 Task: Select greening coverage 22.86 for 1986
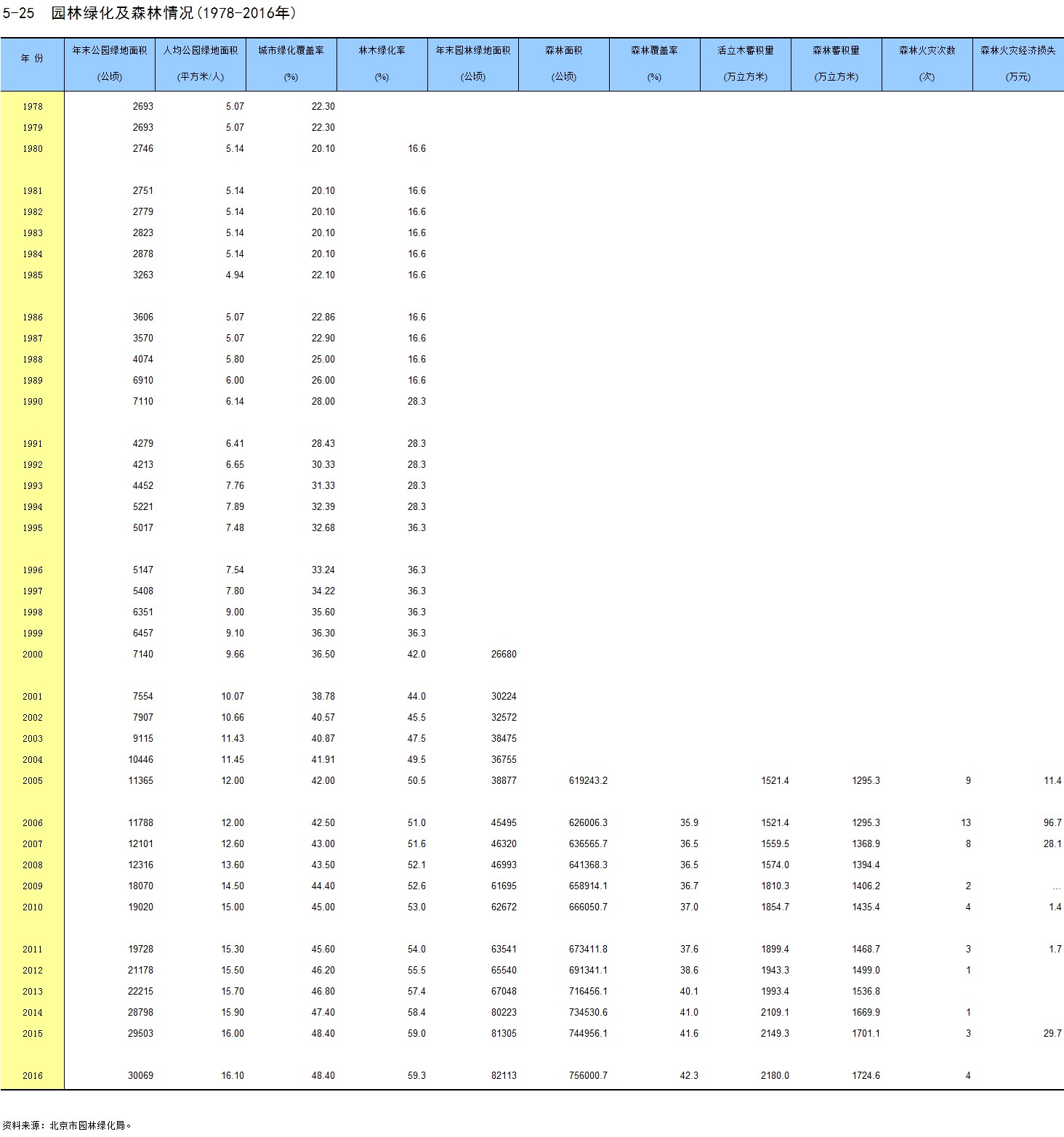pyautogui.click(x=323, y=317)
